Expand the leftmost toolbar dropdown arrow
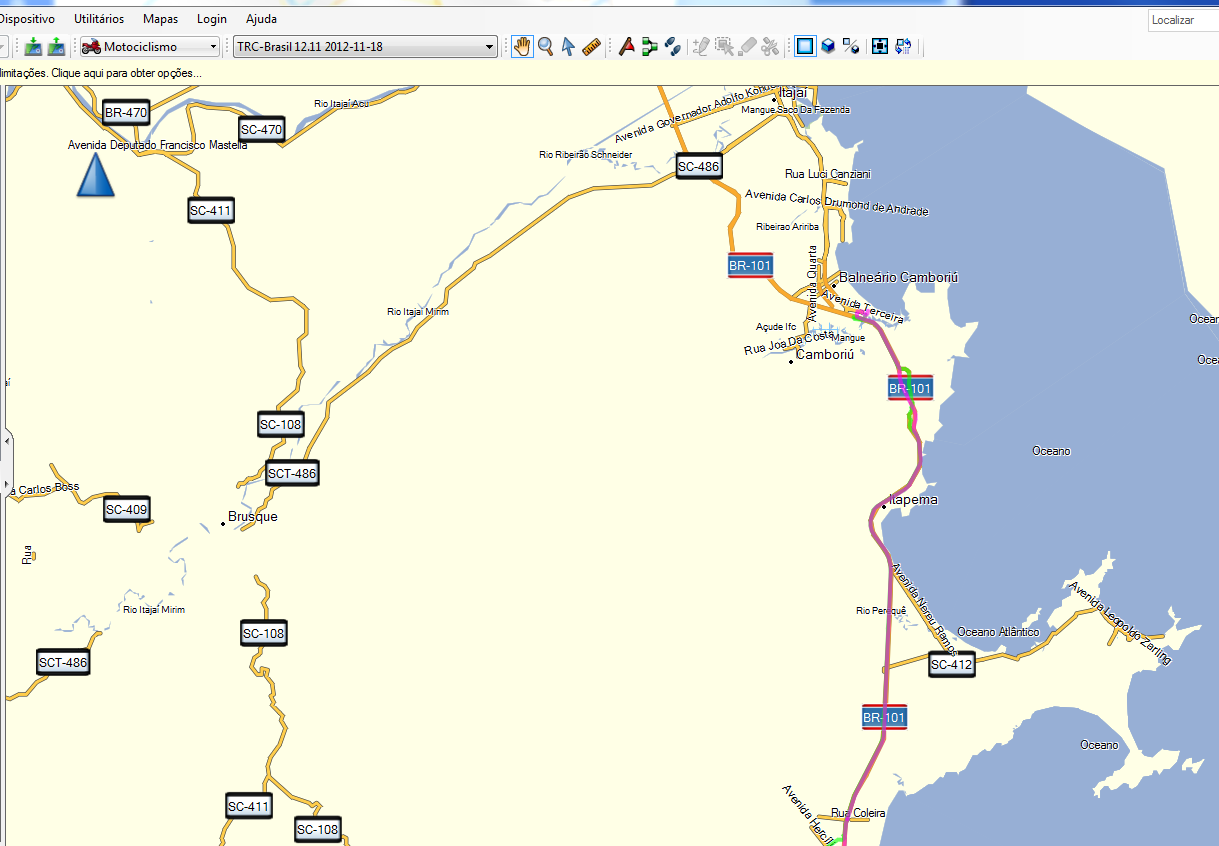Screen dimensions: 1219x846 (4, 46)
